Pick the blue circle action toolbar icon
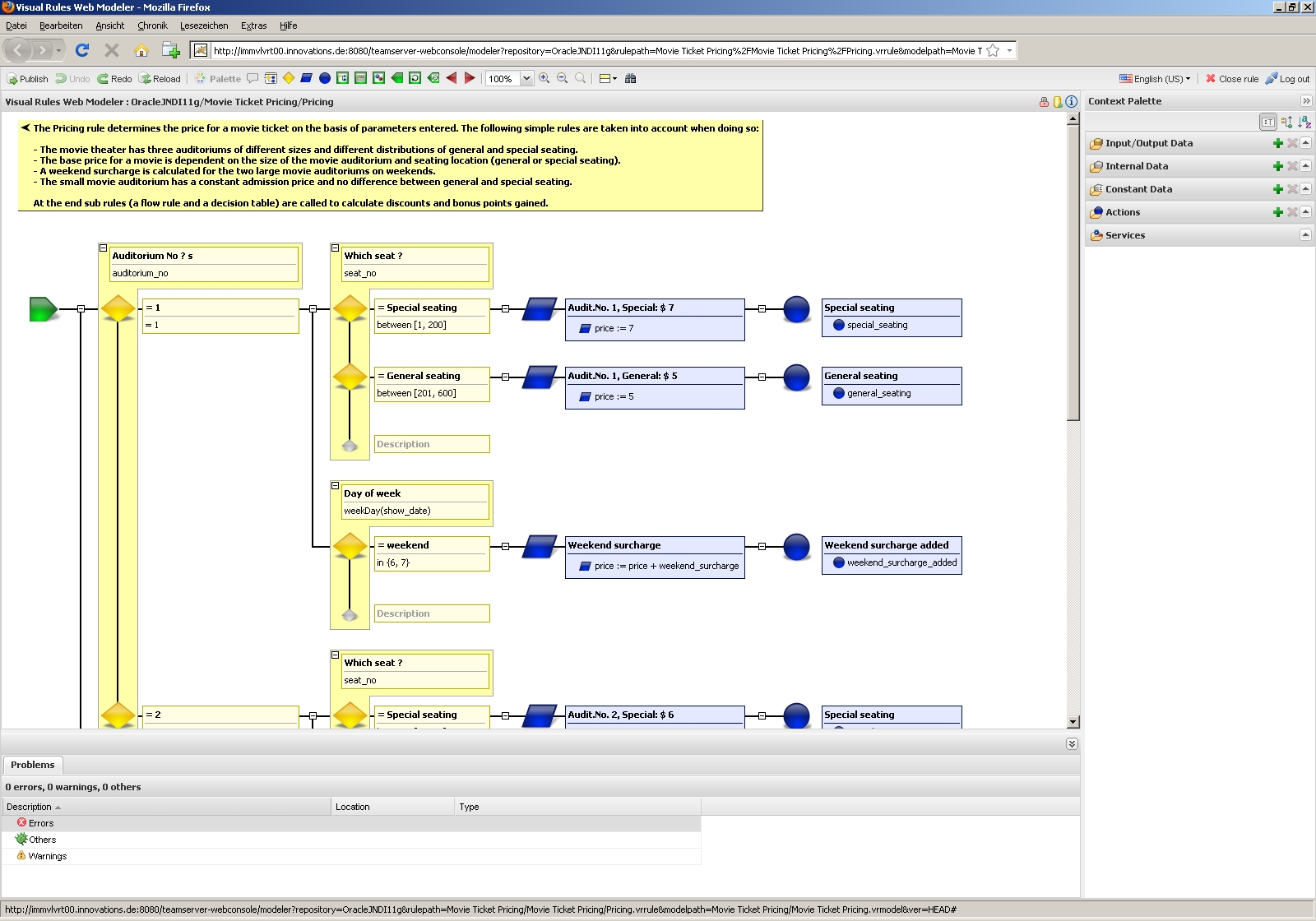This screenshot has width=1316, height=921. click(x=325, y=78)
